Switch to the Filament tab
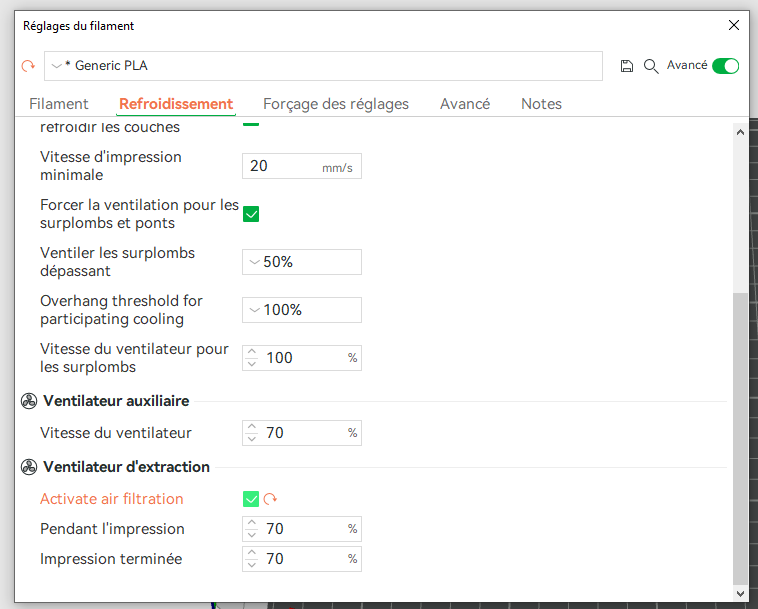The height and width of the screenshot is (609, 758). (59, 104)
